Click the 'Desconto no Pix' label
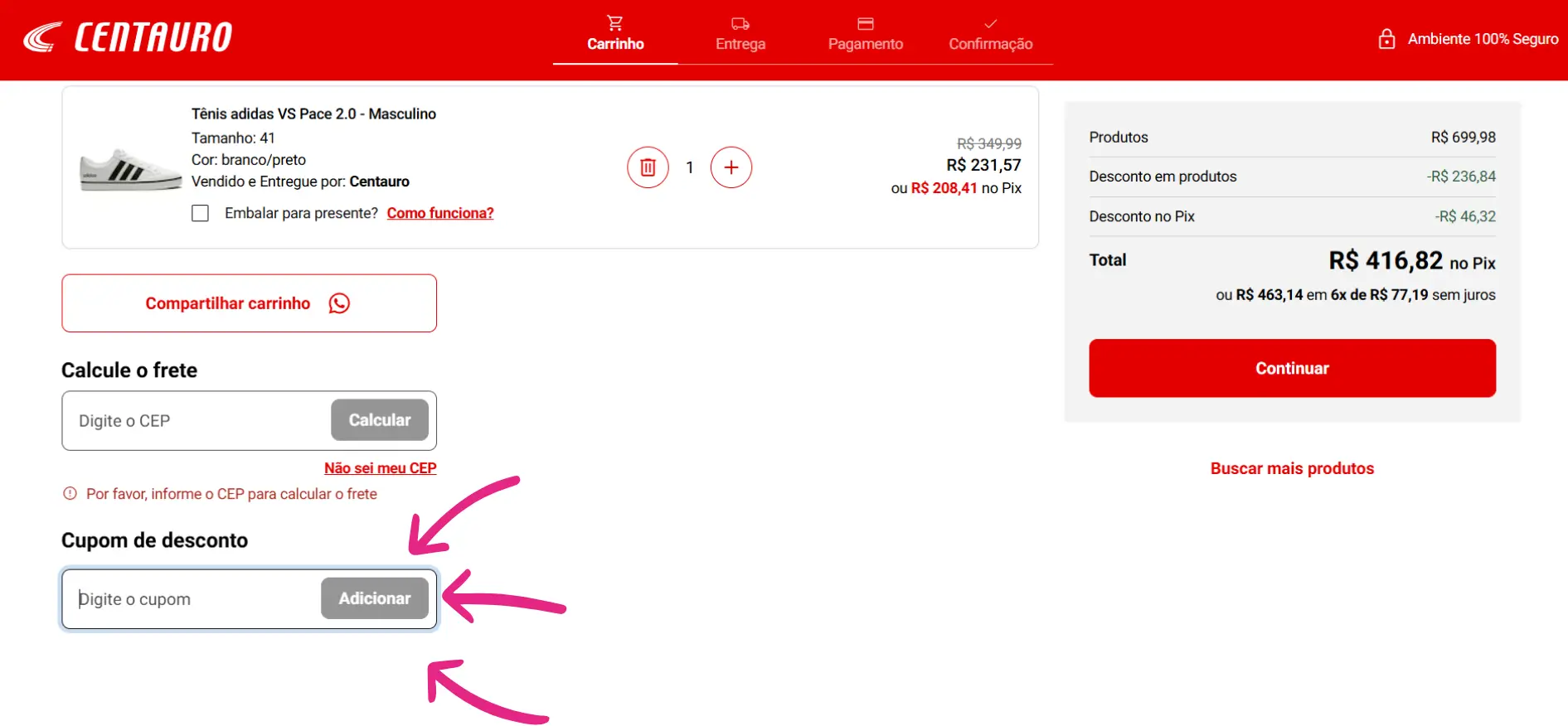This screenshot has width=1568, height=726. coord(1142,216)
